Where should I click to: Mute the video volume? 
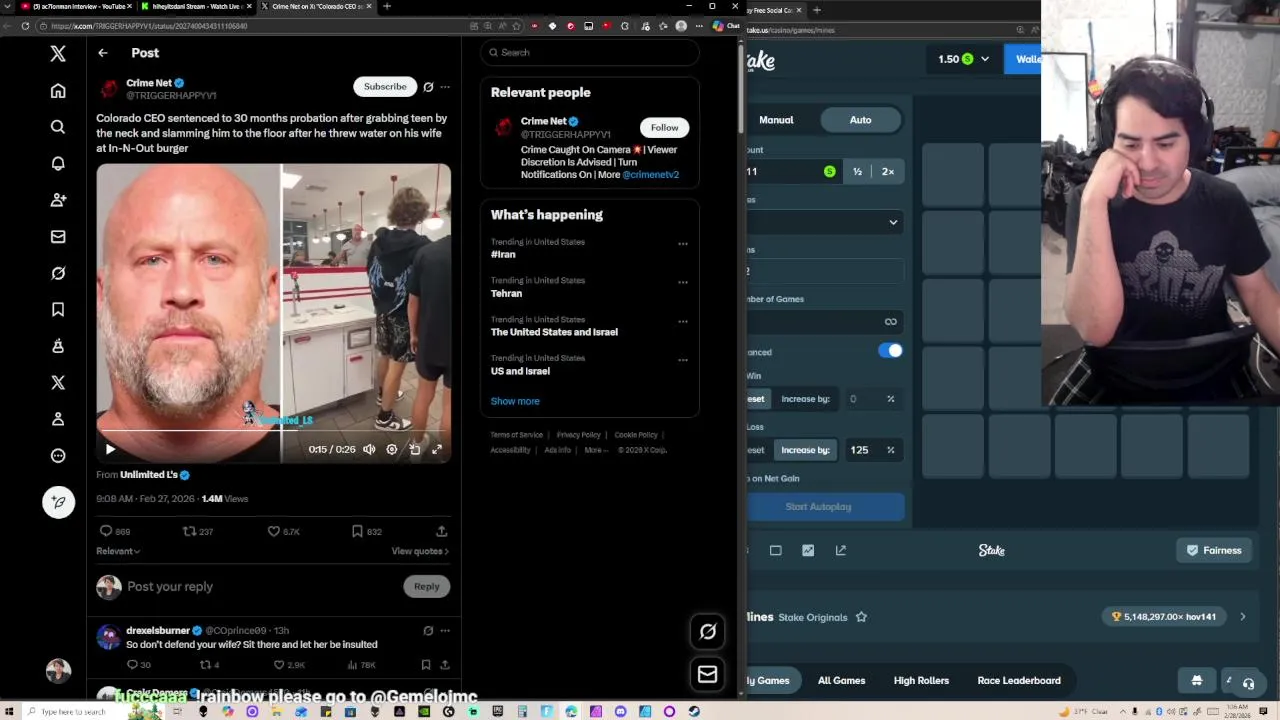[369, 449]
